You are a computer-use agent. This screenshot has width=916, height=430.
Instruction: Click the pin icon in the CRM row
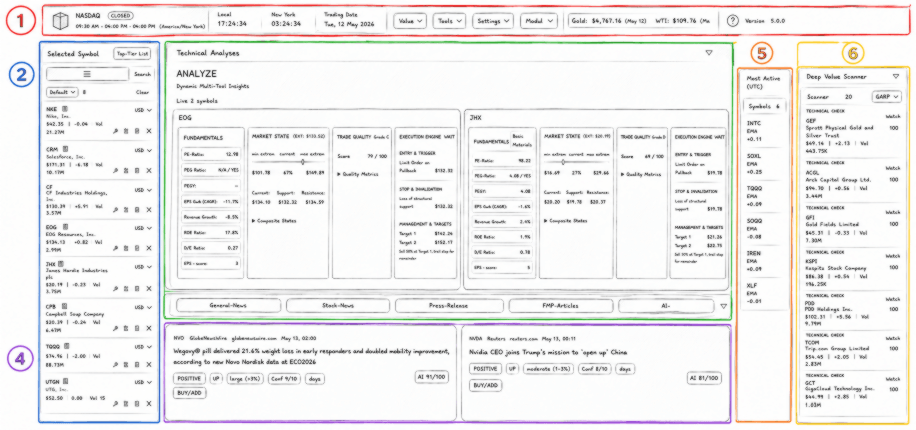116,171
